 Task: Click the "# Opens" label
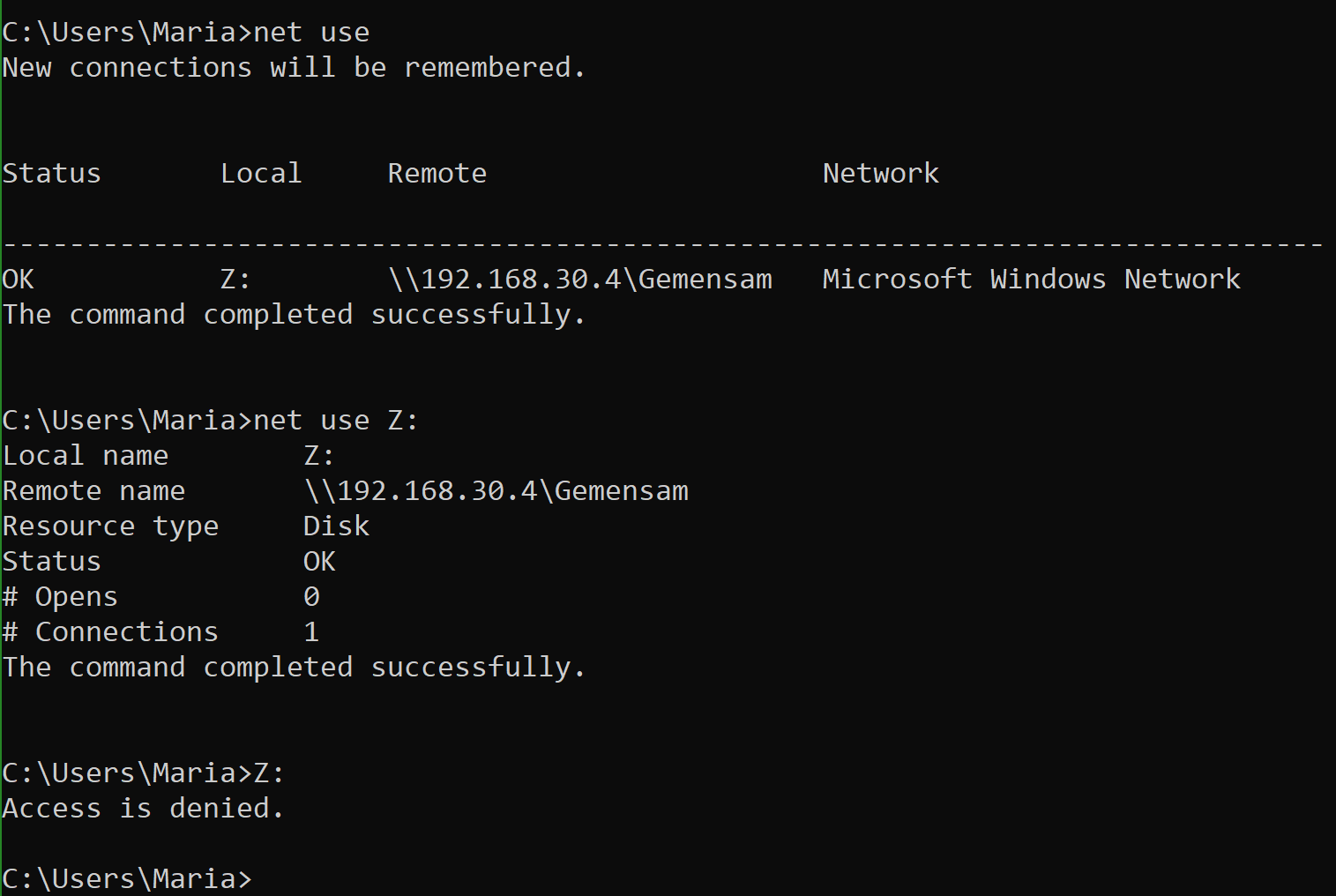60,597
